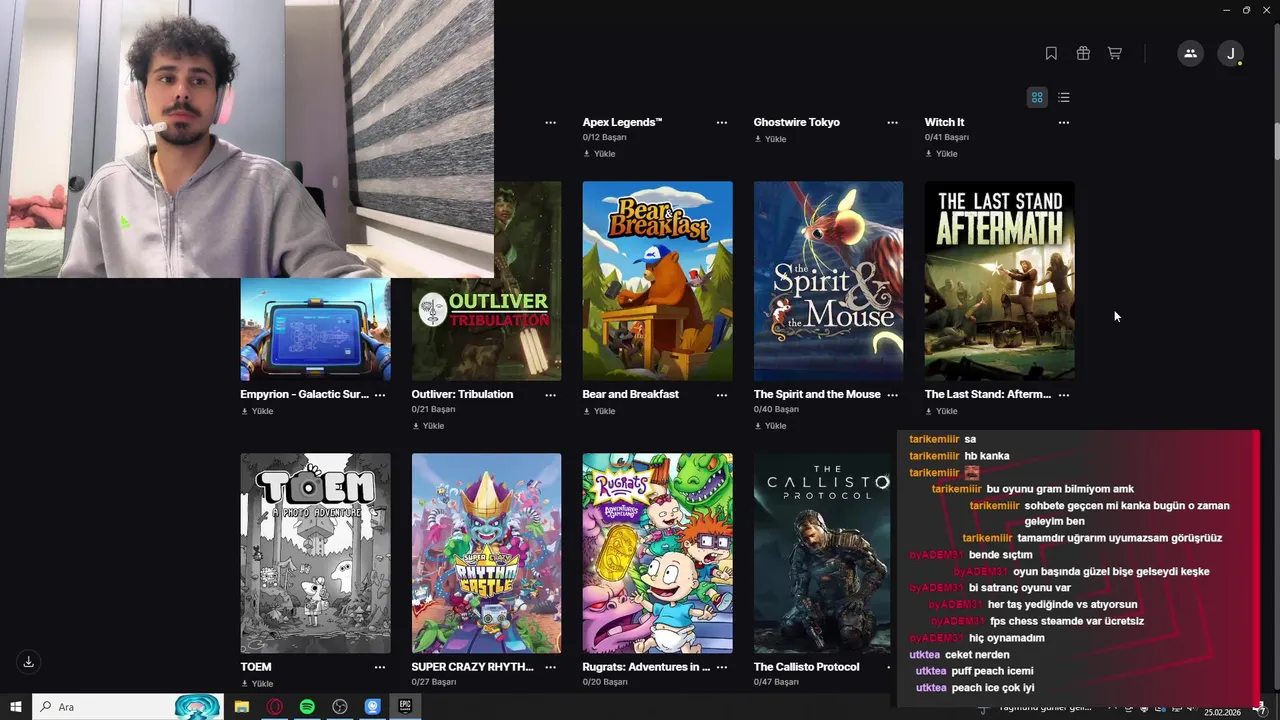Open Rugrats: Adventures options menu
The height and width of the screenshot is (720, 1280).
pos(722,667)
